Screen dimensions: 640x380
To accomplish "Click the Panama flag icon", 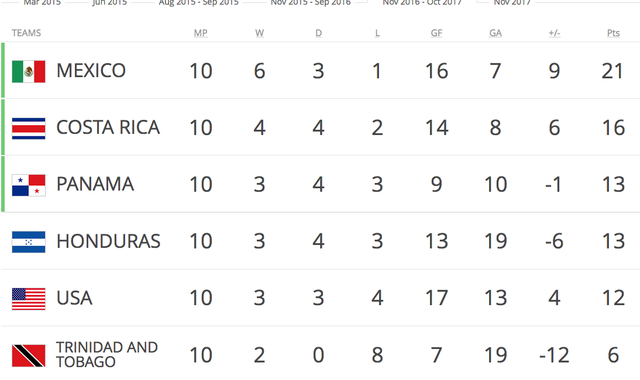I will pos(29,185).
